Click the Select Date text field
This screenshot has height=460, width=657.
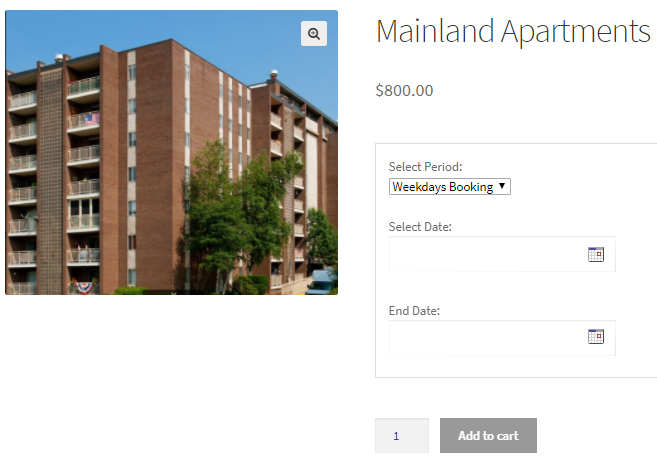tap(486, 254)
